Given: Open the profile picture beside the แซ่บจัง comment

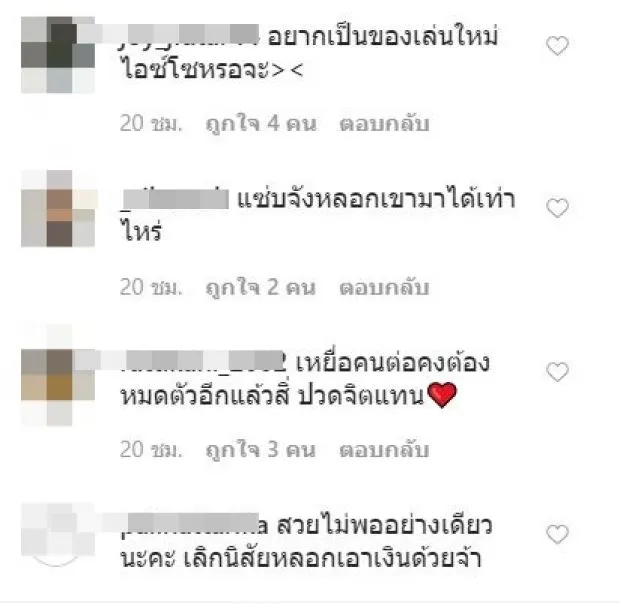Looking at the screenshot, I should pyautogui.click(x=58, y=208).
